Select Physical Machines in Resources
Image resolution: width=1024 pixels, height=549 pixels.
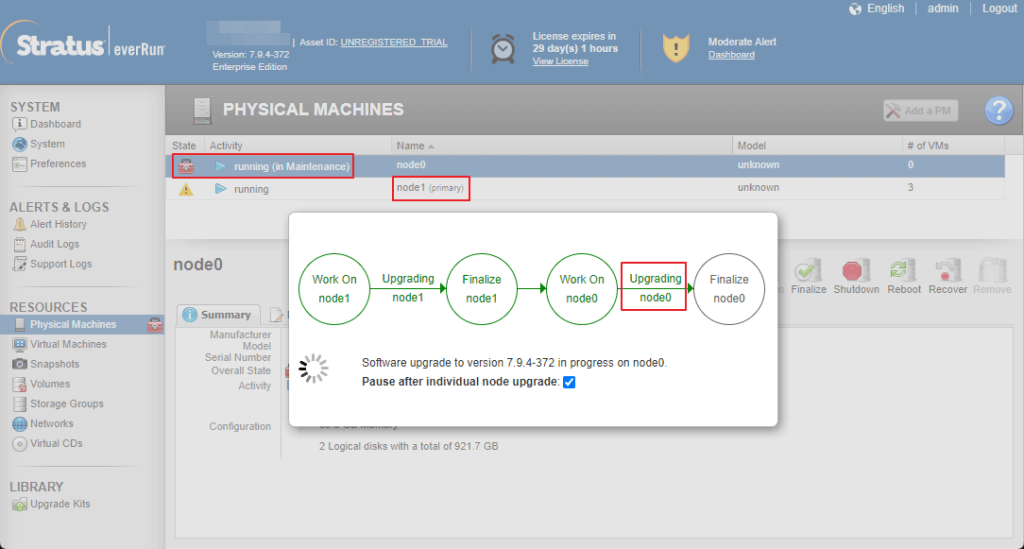(73, 324)
